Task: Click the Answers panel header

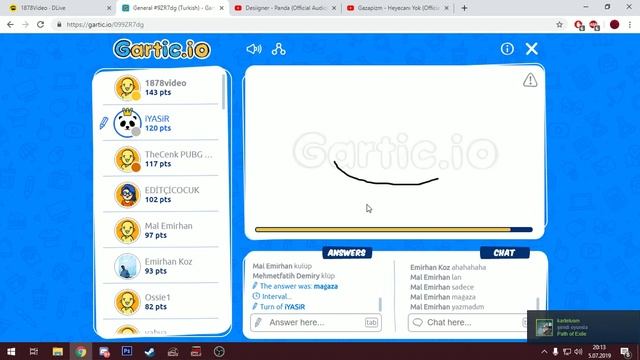Action: [x=347, y=253]
